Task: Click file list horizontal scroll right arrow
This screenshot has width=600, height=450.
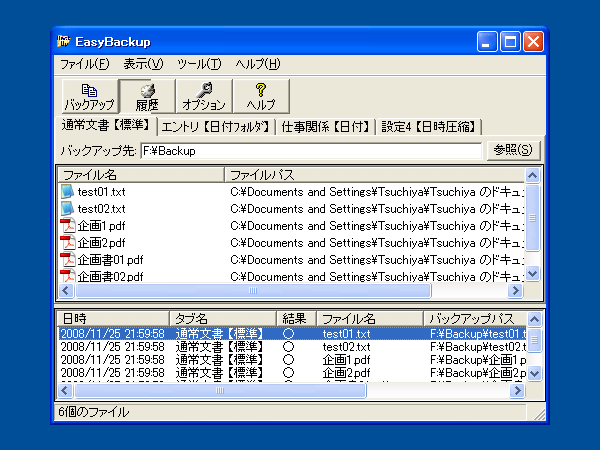Action: click(x=515, y=290)
